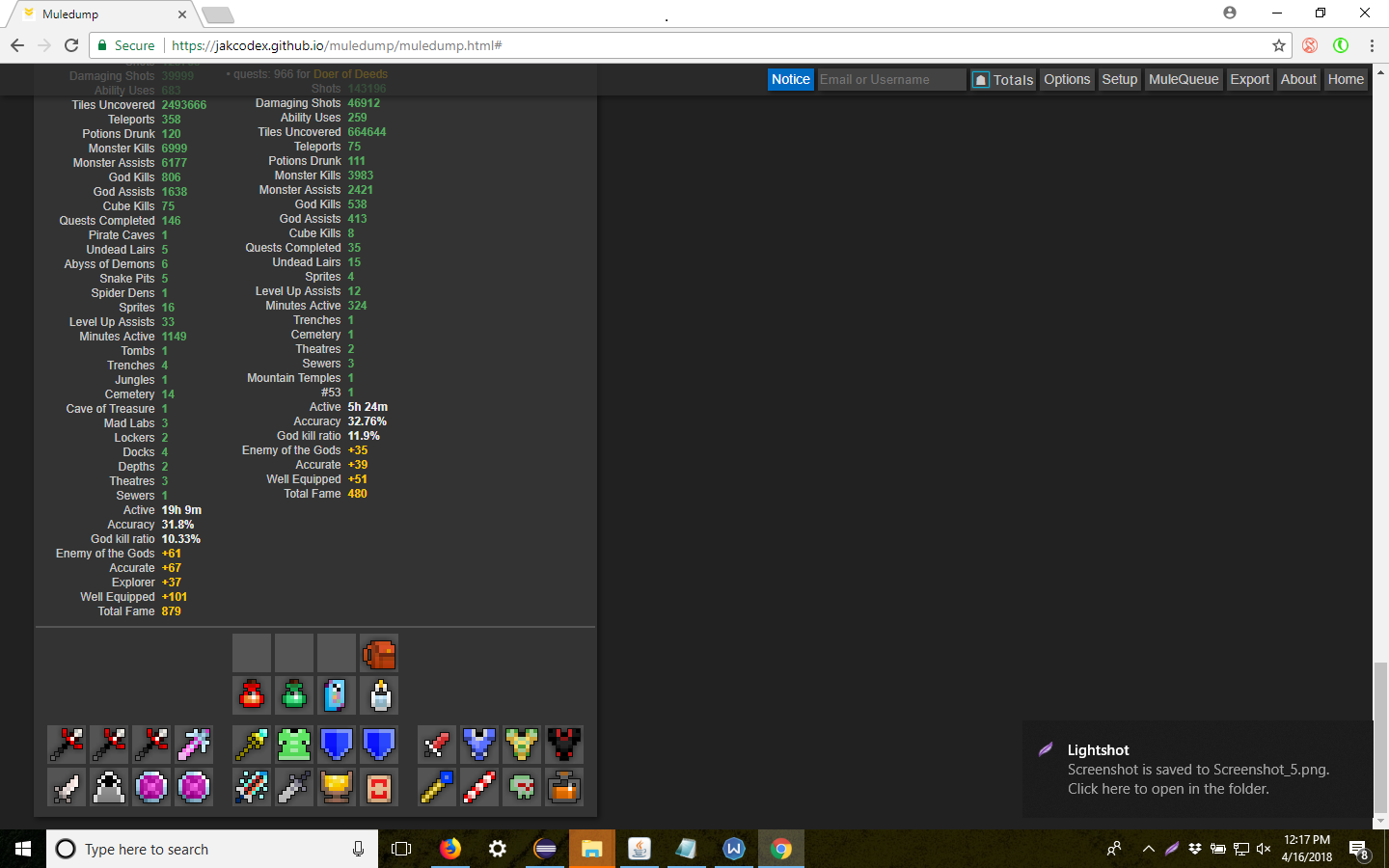Click the taskbar search box
This screenshot has height=868, width=1389.
[212, 849]
